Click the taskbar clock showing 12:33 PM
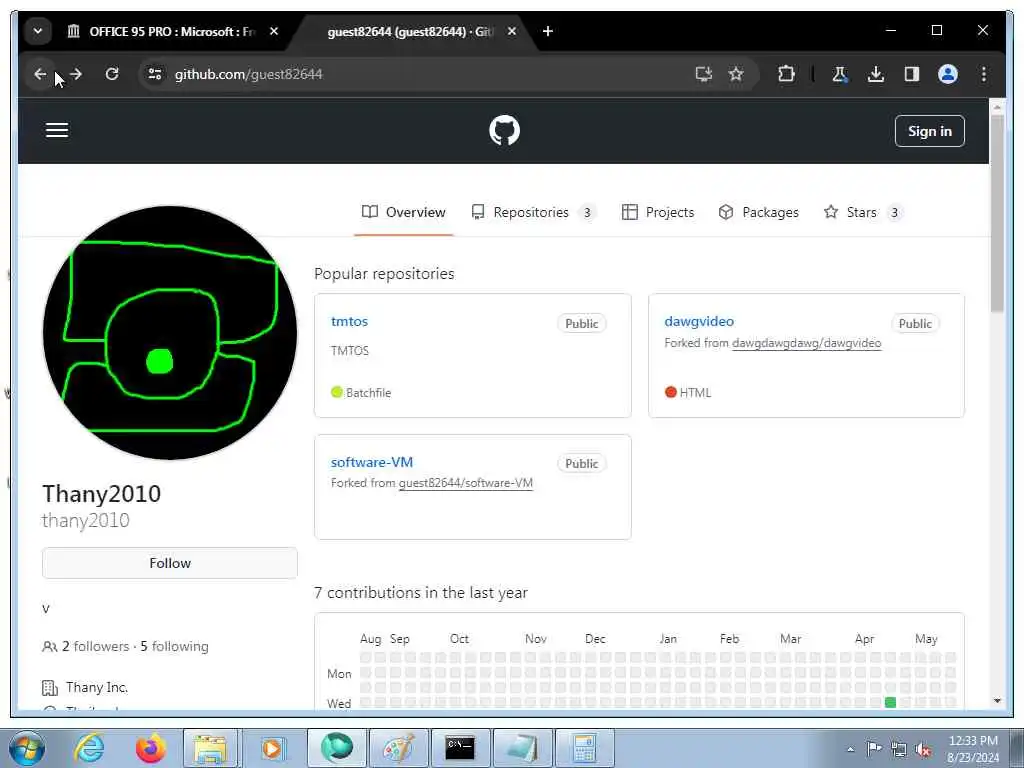 (x=973, y=749)
